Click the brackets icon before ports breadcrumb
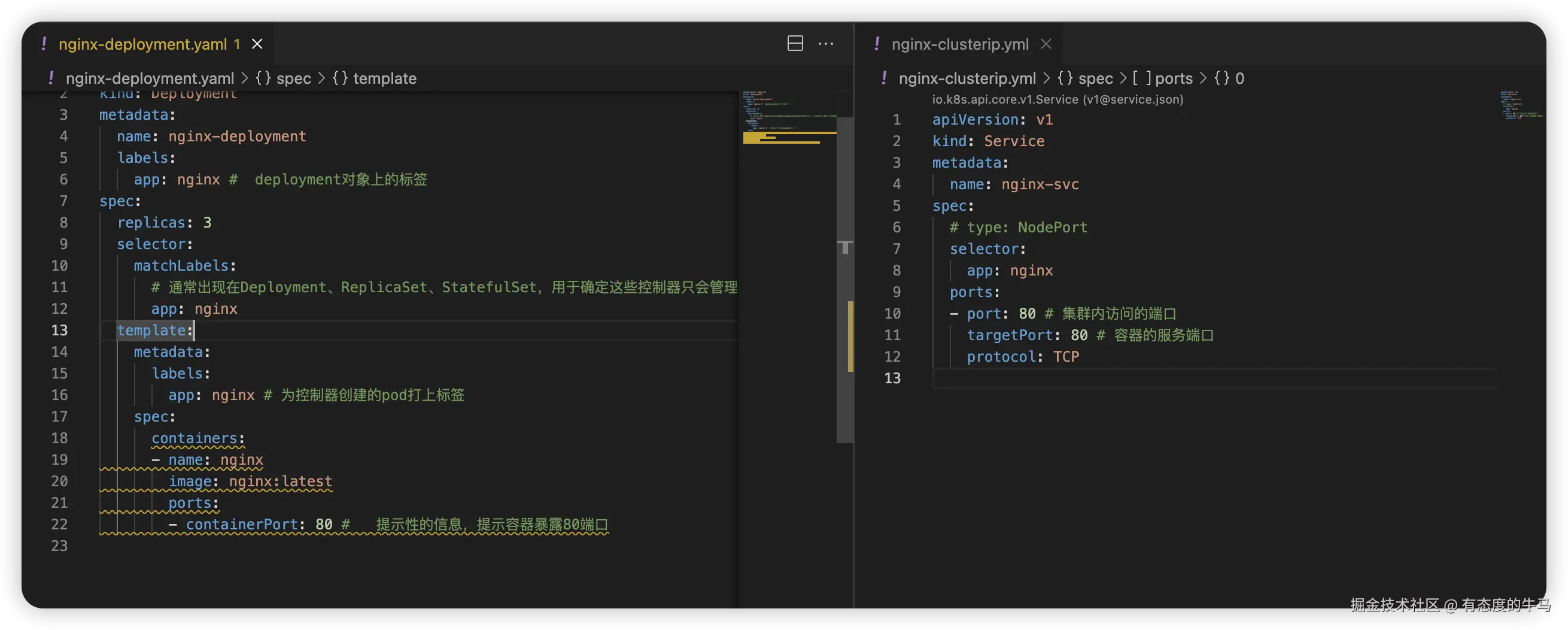This screenshot has width=1568, height=630. (x=1141, y=78)
